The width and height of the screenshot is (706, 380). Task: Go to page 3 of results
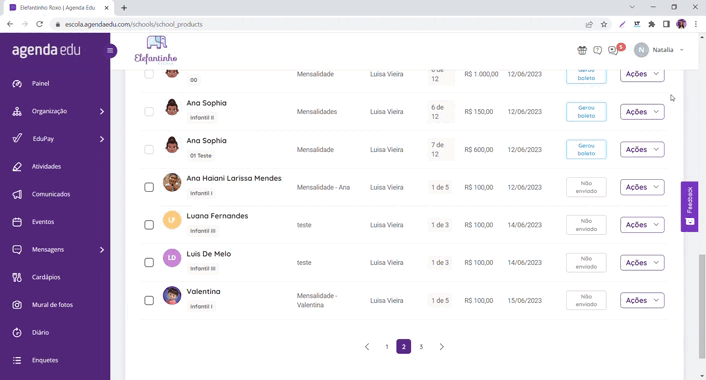(x=421, y=347)
